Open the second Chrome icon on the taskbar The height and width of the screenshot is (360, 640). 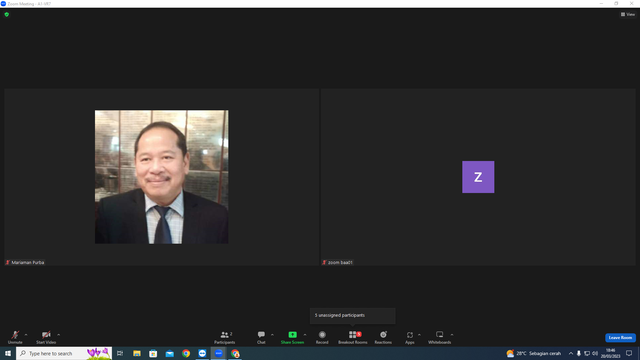pos(235,353)
